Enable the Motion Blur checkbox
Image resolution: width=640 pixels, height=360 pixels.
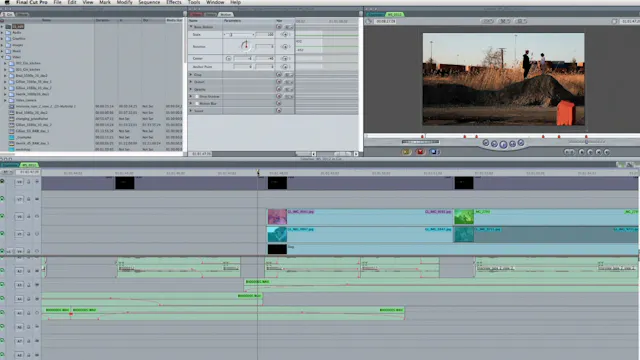[197, 104]
